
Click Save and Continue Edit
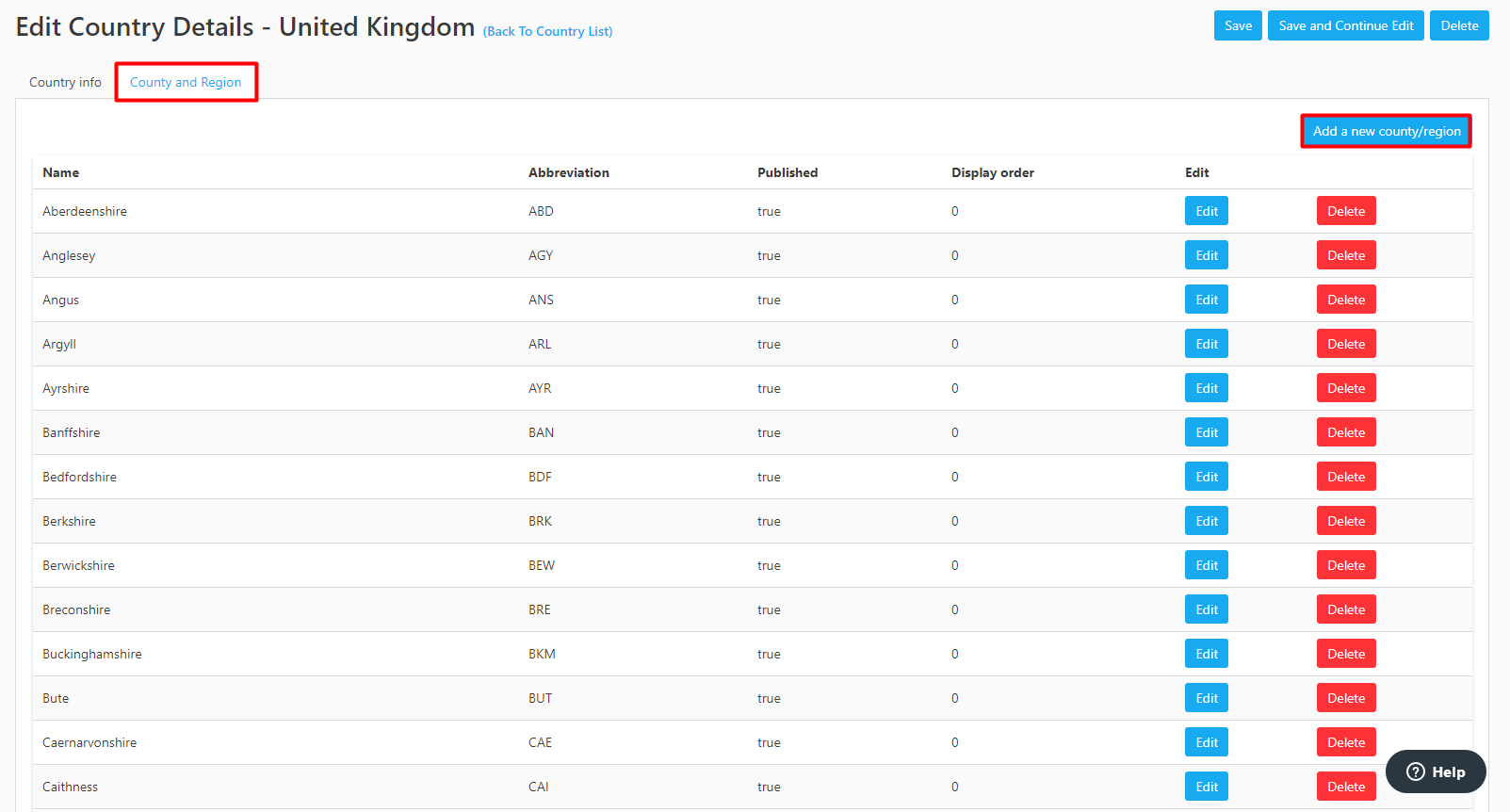coord(1345,25)
